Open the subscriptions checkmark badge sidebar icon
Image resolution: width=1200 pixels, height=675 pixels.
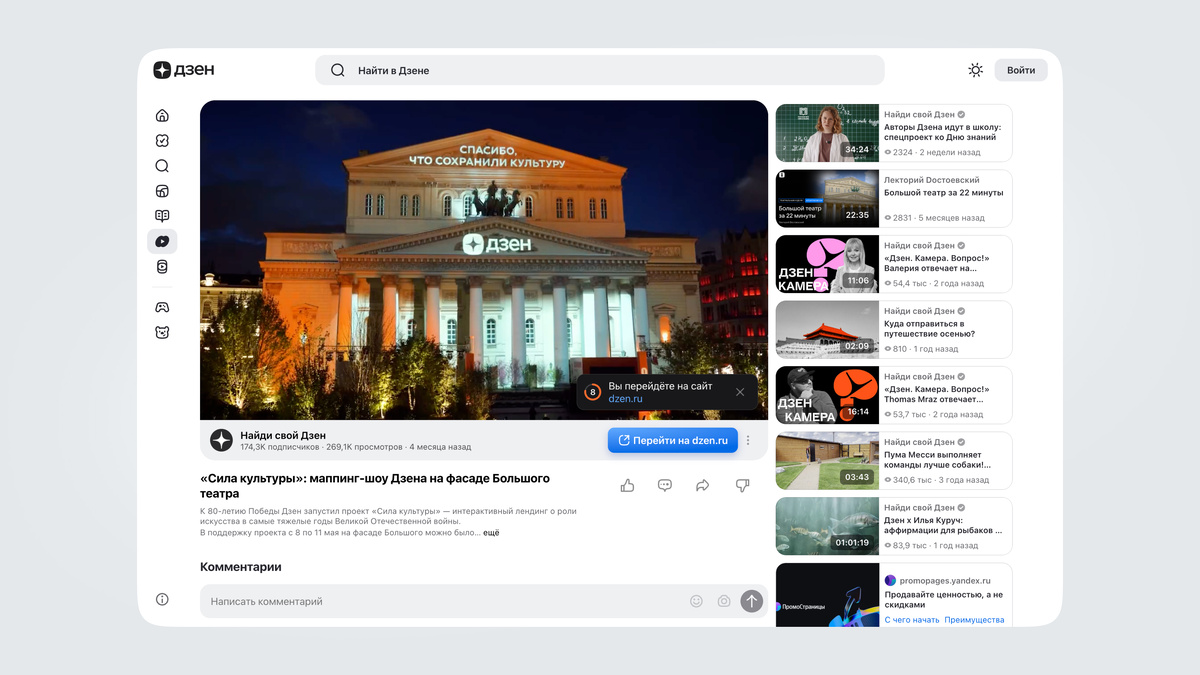point(162,141)
